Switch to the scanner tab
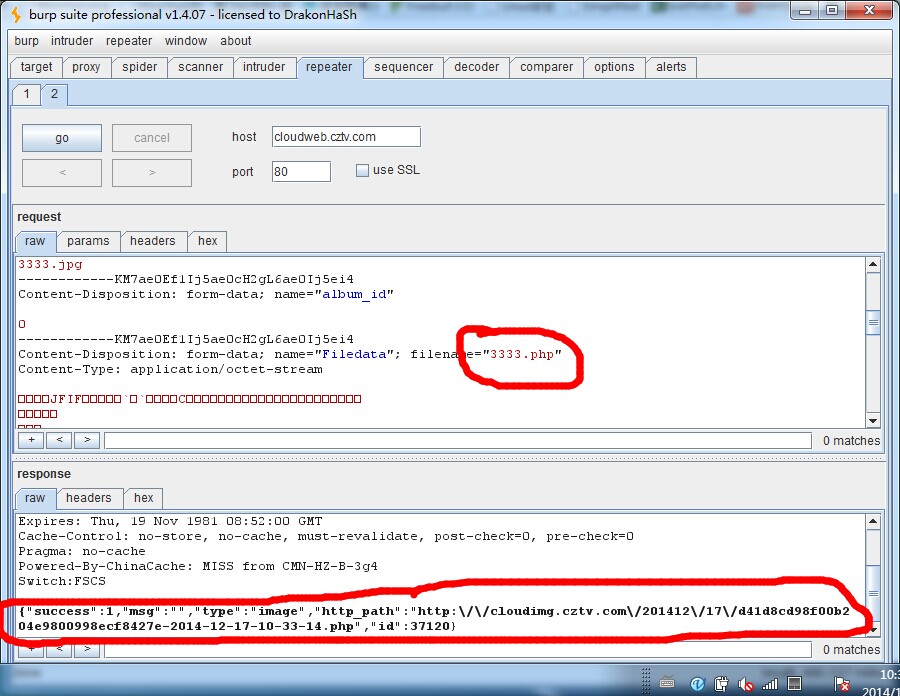Viewport: 900px width, 696px height. point(200,67)
